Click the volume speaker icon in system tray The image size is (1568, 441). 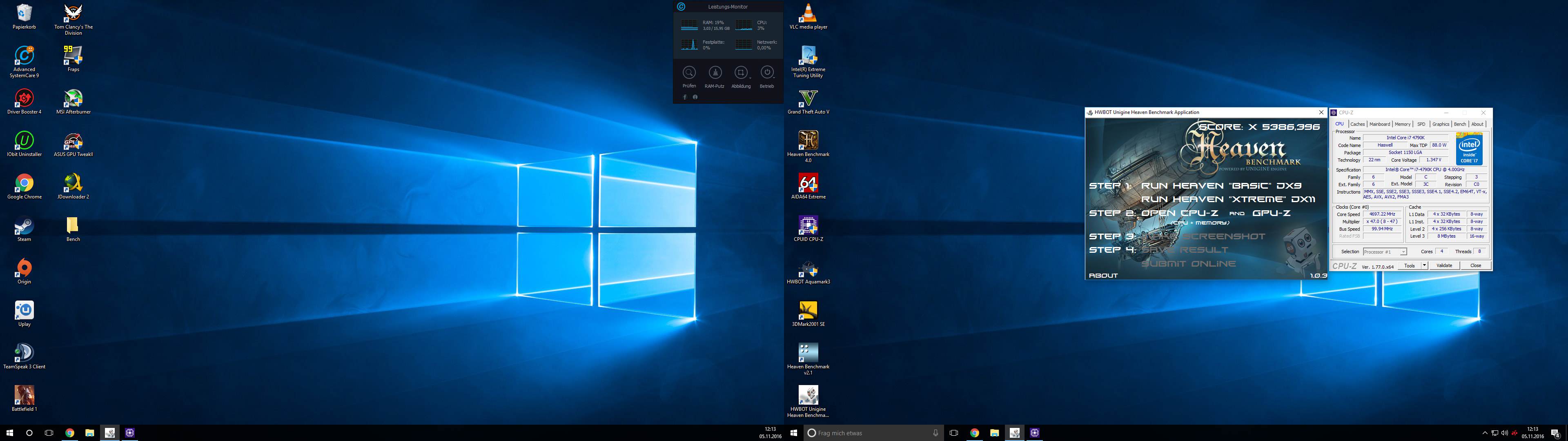click(1505, 433)
